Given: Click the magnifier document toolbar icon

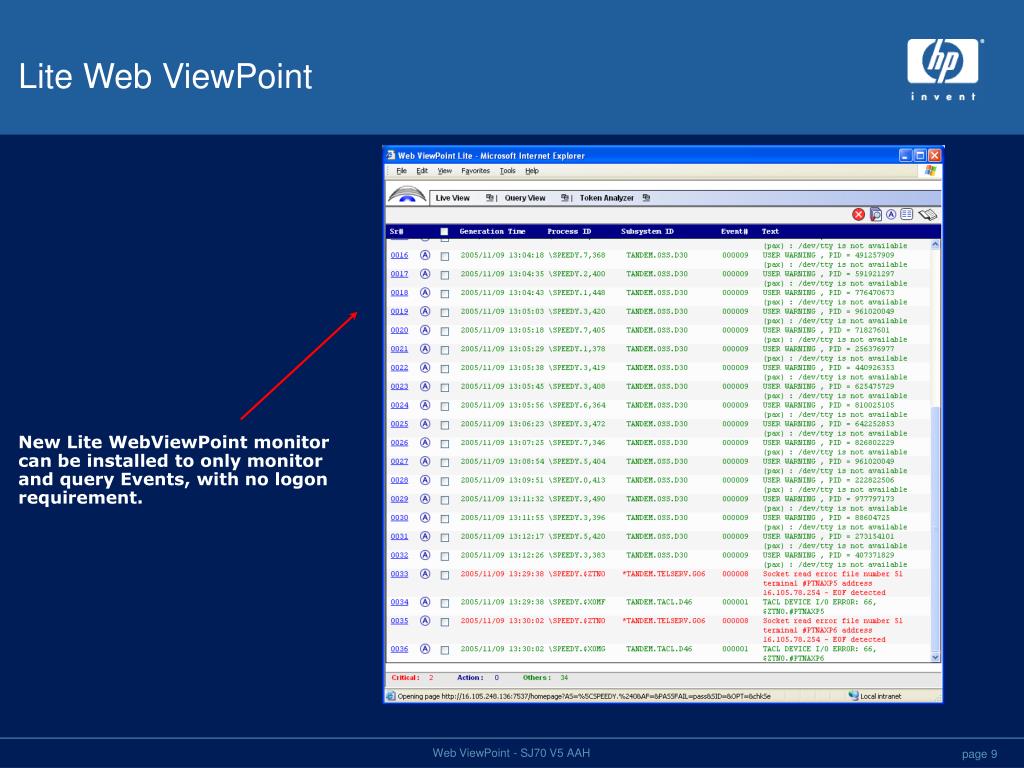Looking at the screenshot, I should click(876, 215).
